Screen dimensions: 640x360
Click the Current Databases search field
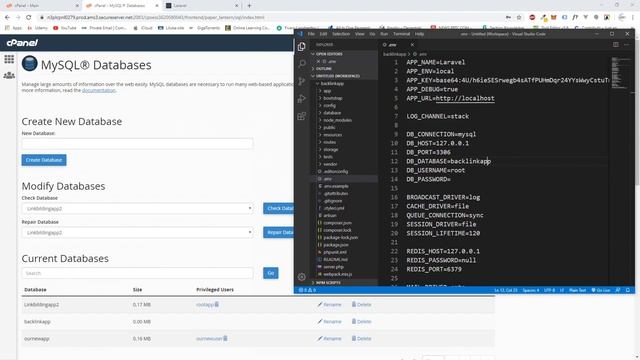pyautogui.click(x=137, y=273)
